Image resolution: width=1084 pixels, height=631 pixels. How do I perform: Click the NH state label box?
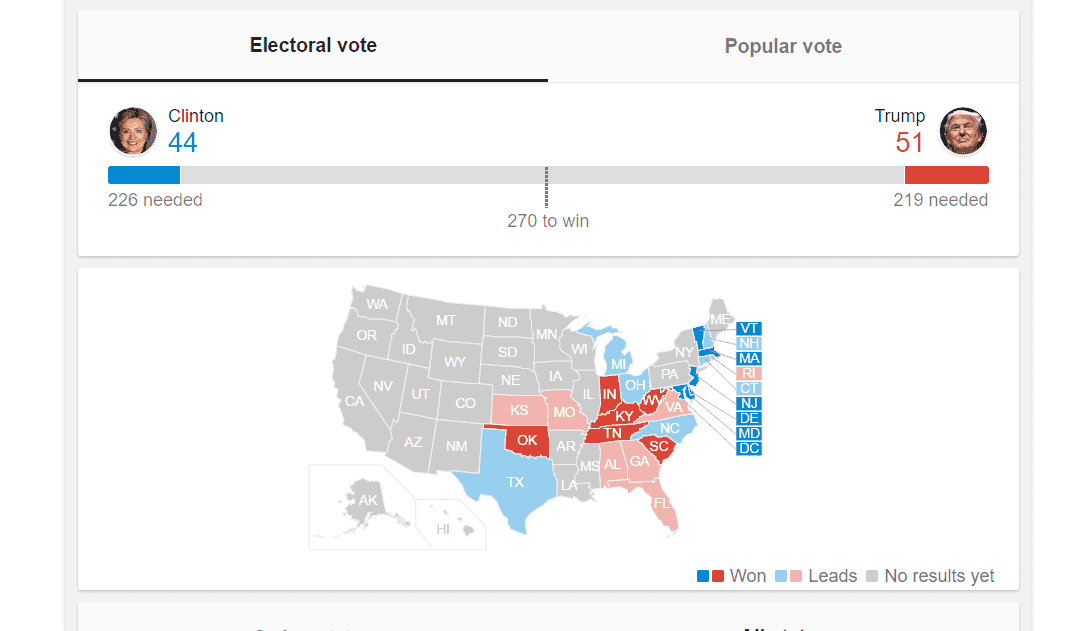pos(749,343)
